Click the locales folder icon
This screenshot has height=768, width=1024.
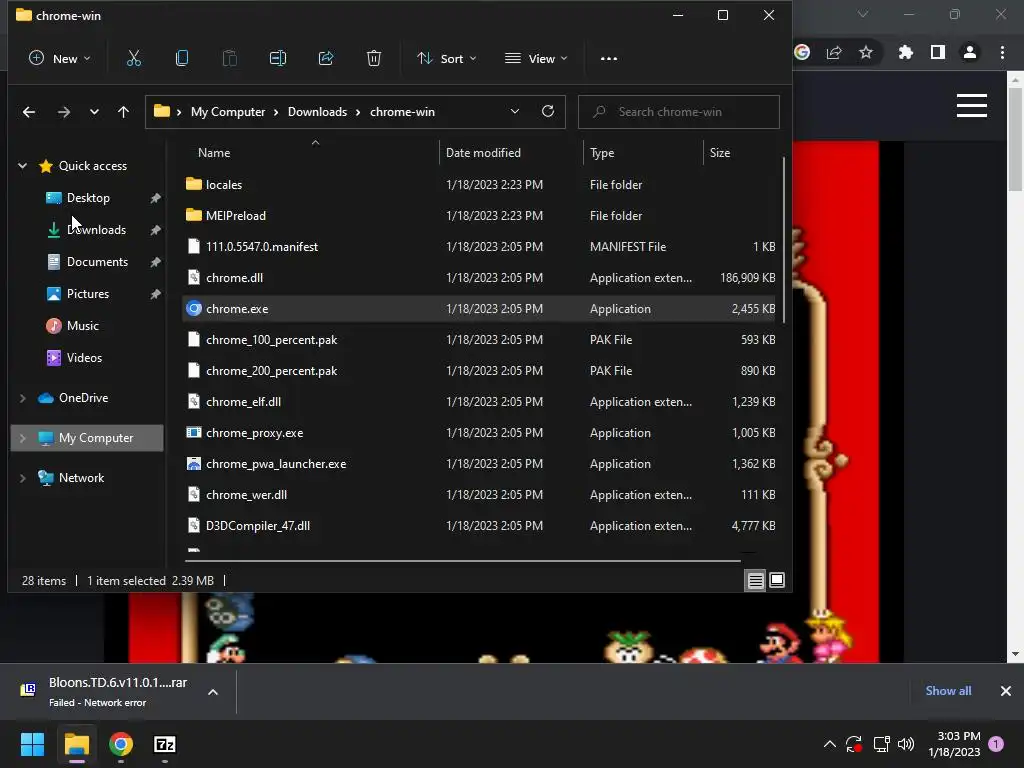[x=193, y=184]
